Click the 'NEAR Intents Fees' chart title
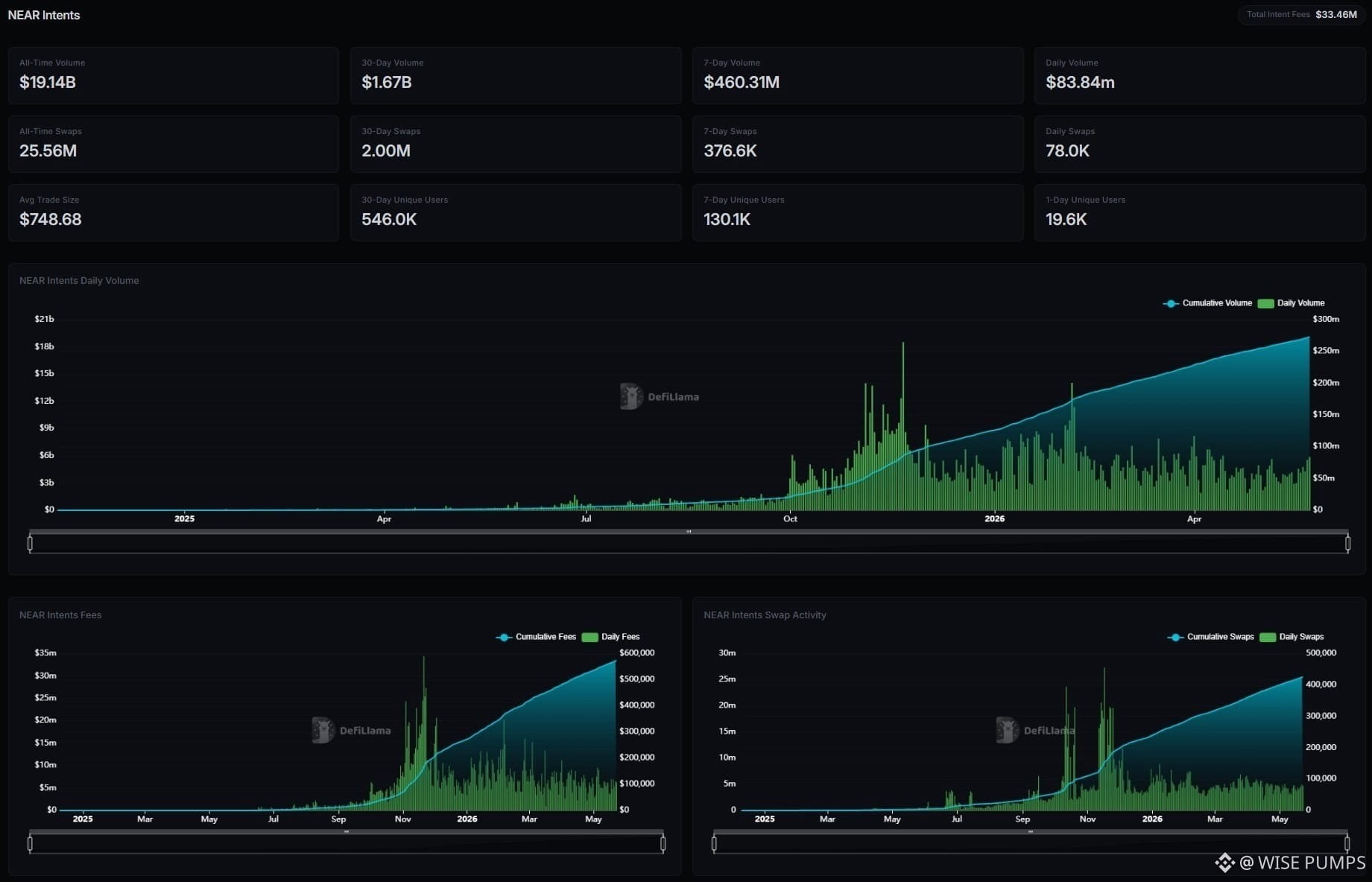This screenshot has height=882, width=1372. point(60,615)
